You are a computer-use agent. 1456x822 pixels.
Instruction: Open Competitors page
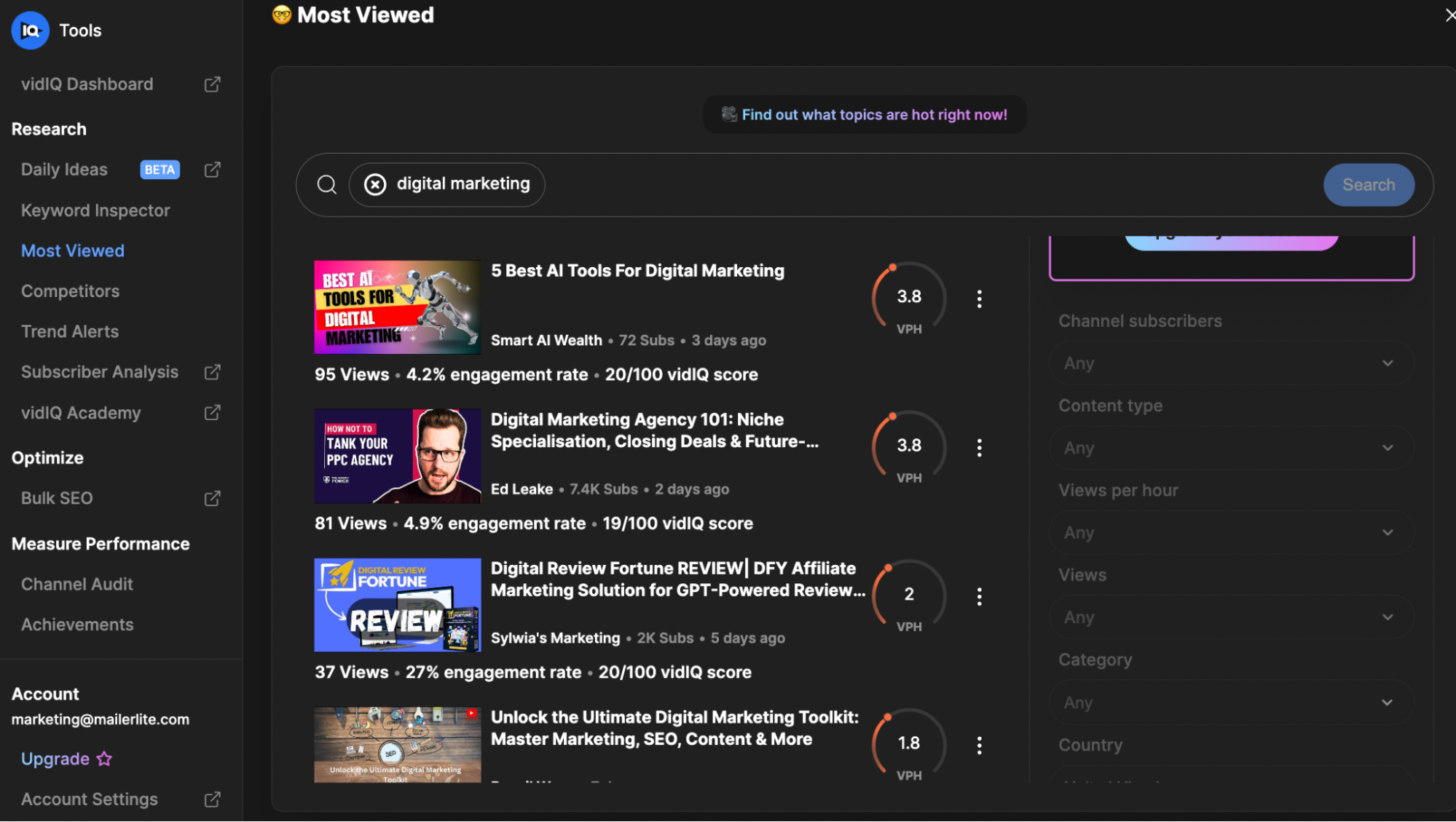70,291
